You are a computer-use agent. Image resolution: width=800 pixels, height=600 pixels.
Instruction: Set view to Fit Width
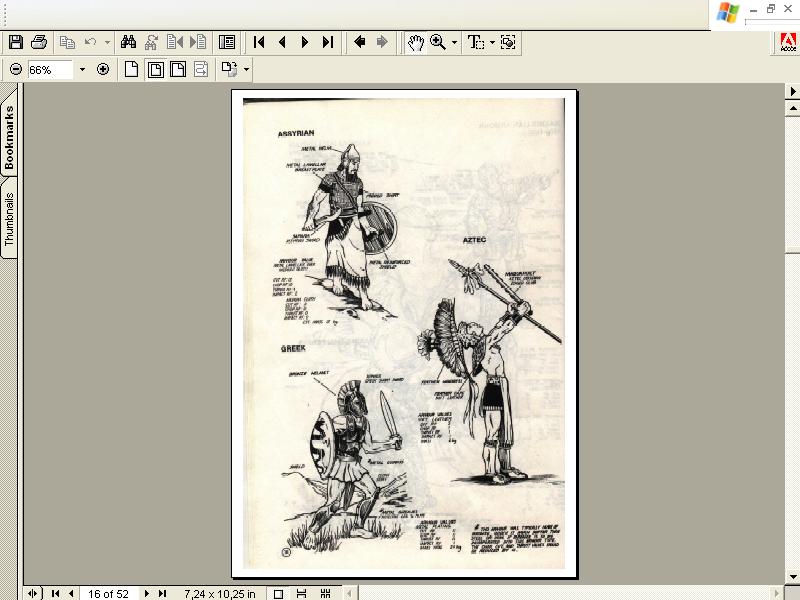point(178,69)
